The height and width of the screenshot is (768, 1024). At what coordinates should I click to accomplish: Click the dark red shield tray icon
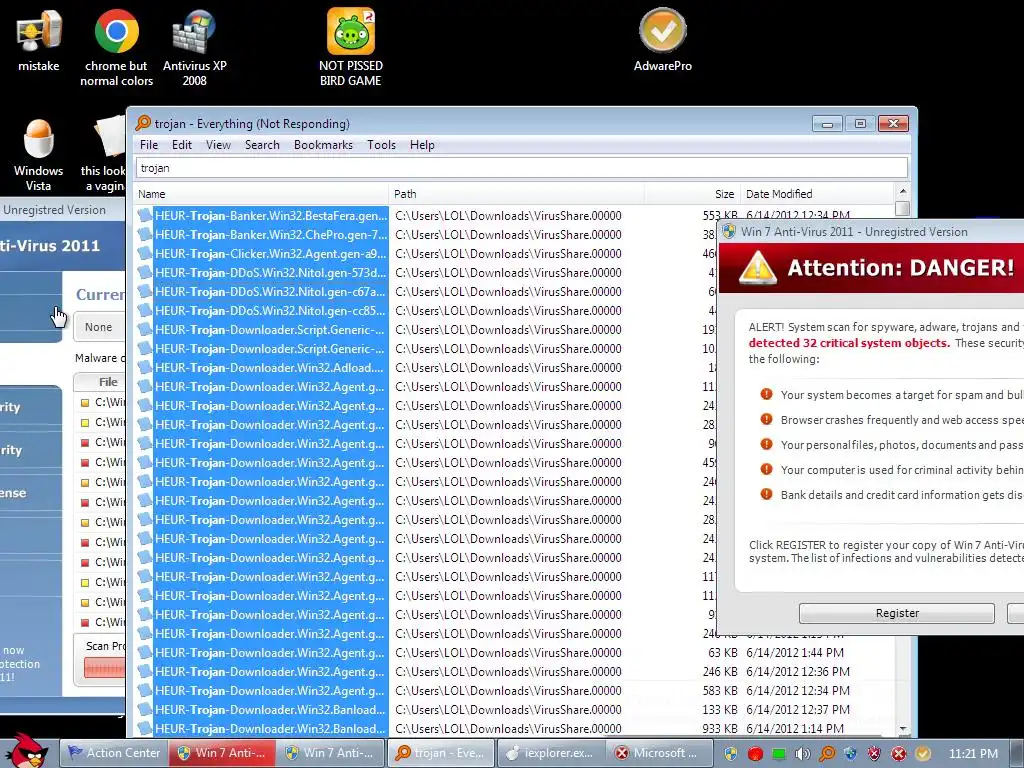(x=874, y=753)
